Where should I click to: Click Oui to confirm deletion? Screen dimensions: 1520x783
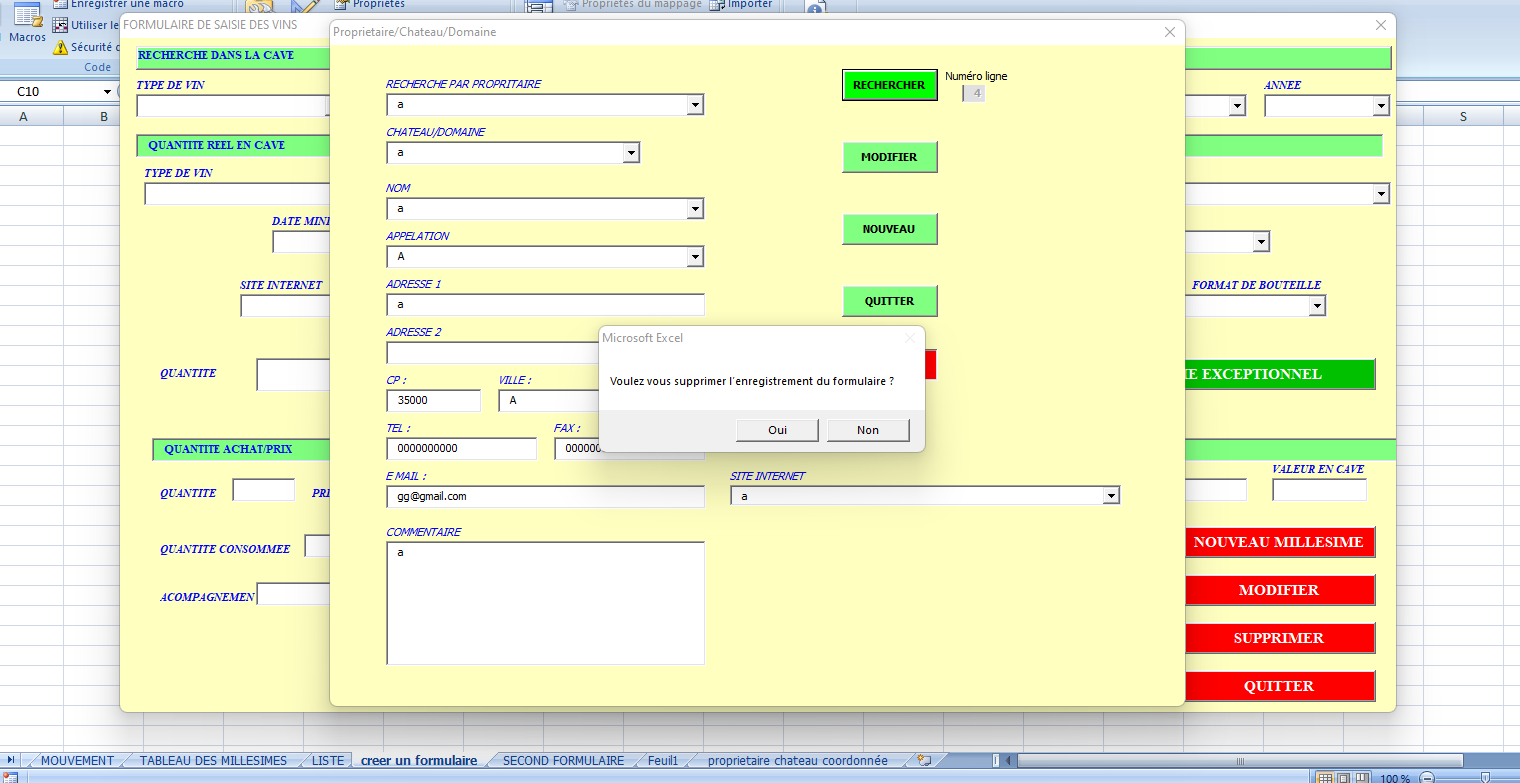tap(777, 430)
